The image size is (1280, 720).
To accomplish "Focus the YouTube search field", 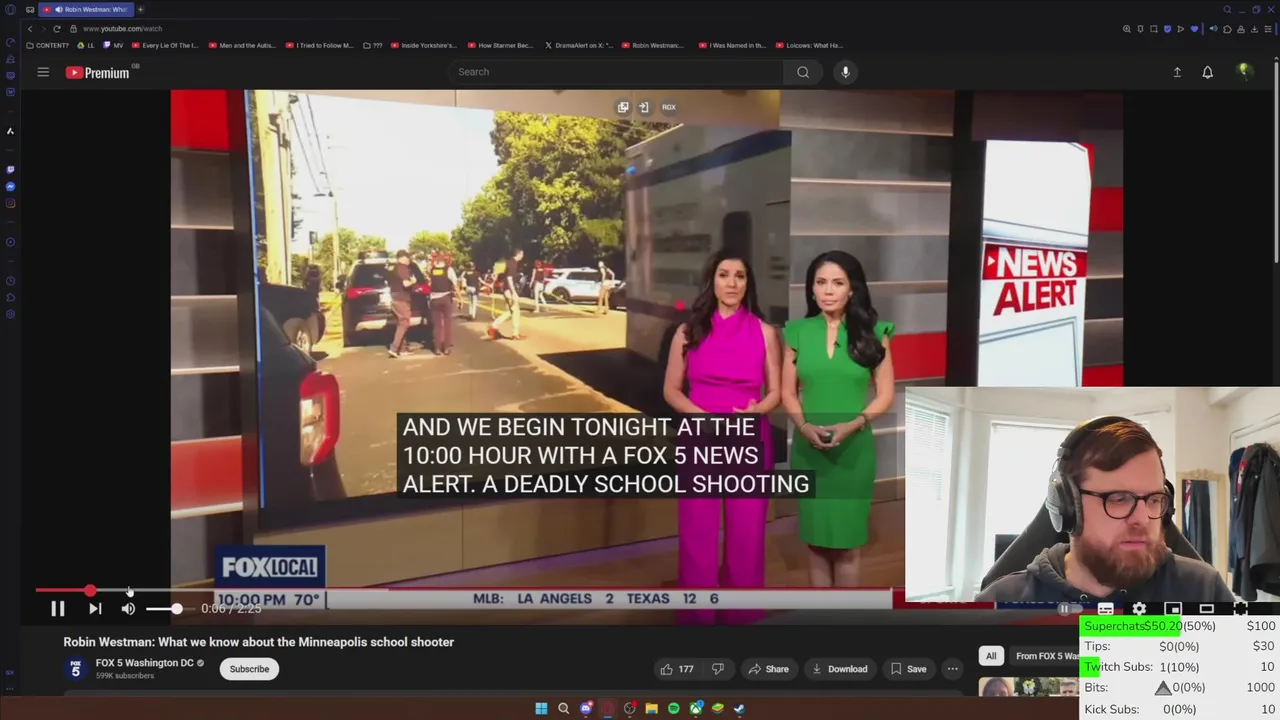I will click(615, 72).
